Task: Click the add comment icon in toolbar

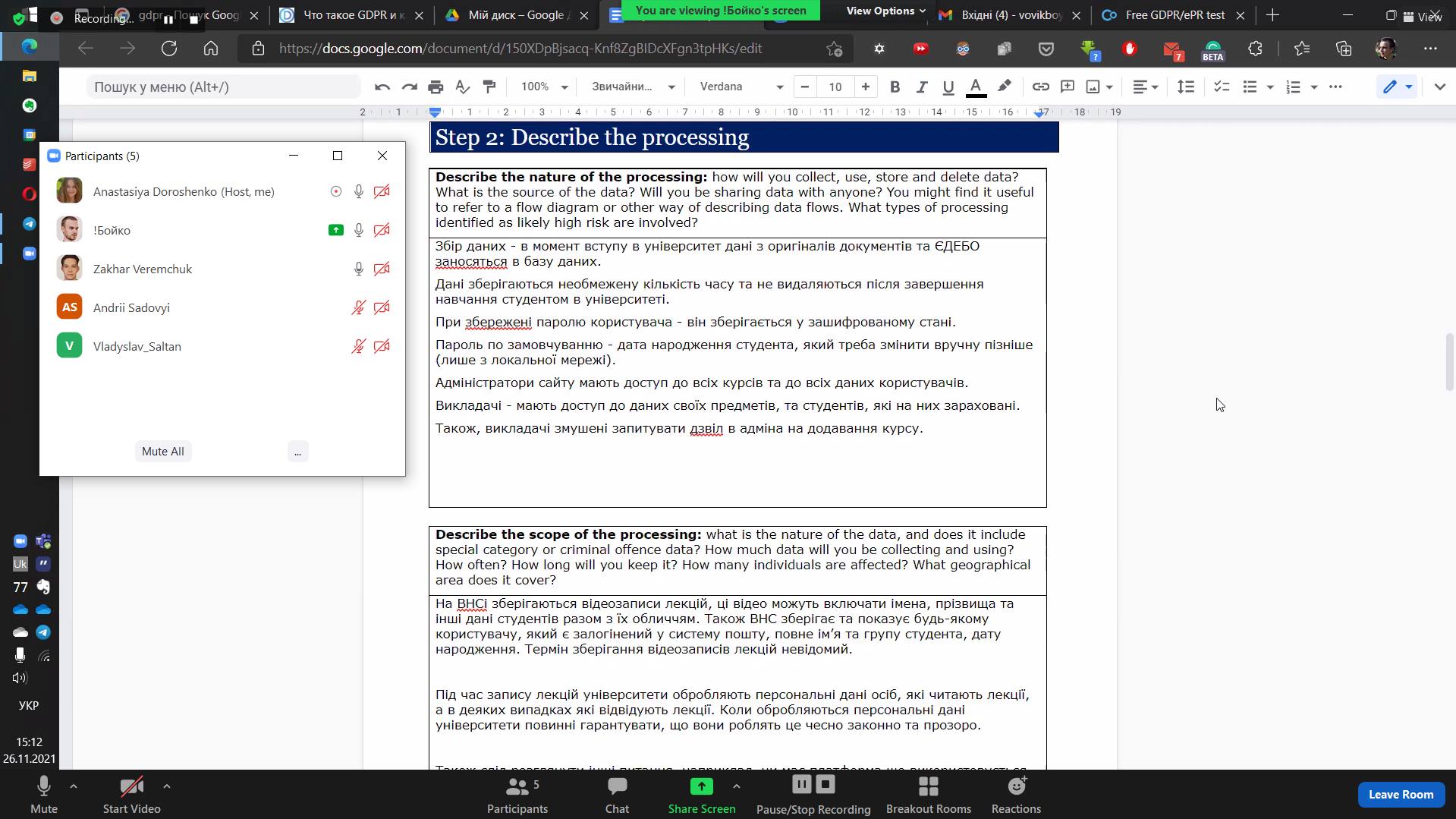Action: coord(1067,87)
